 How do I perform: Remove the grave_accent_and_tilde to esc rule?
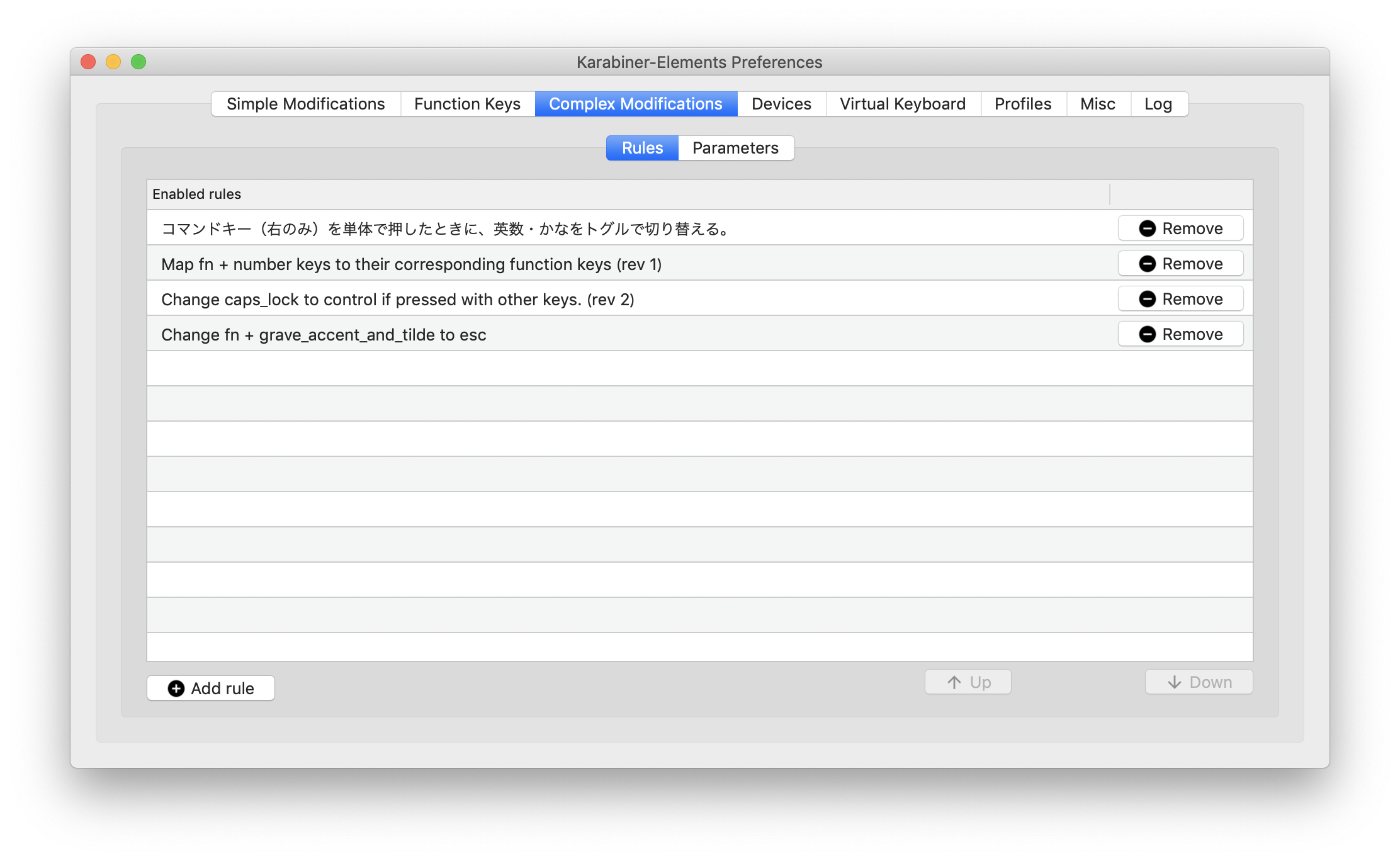click(1180, 334)
